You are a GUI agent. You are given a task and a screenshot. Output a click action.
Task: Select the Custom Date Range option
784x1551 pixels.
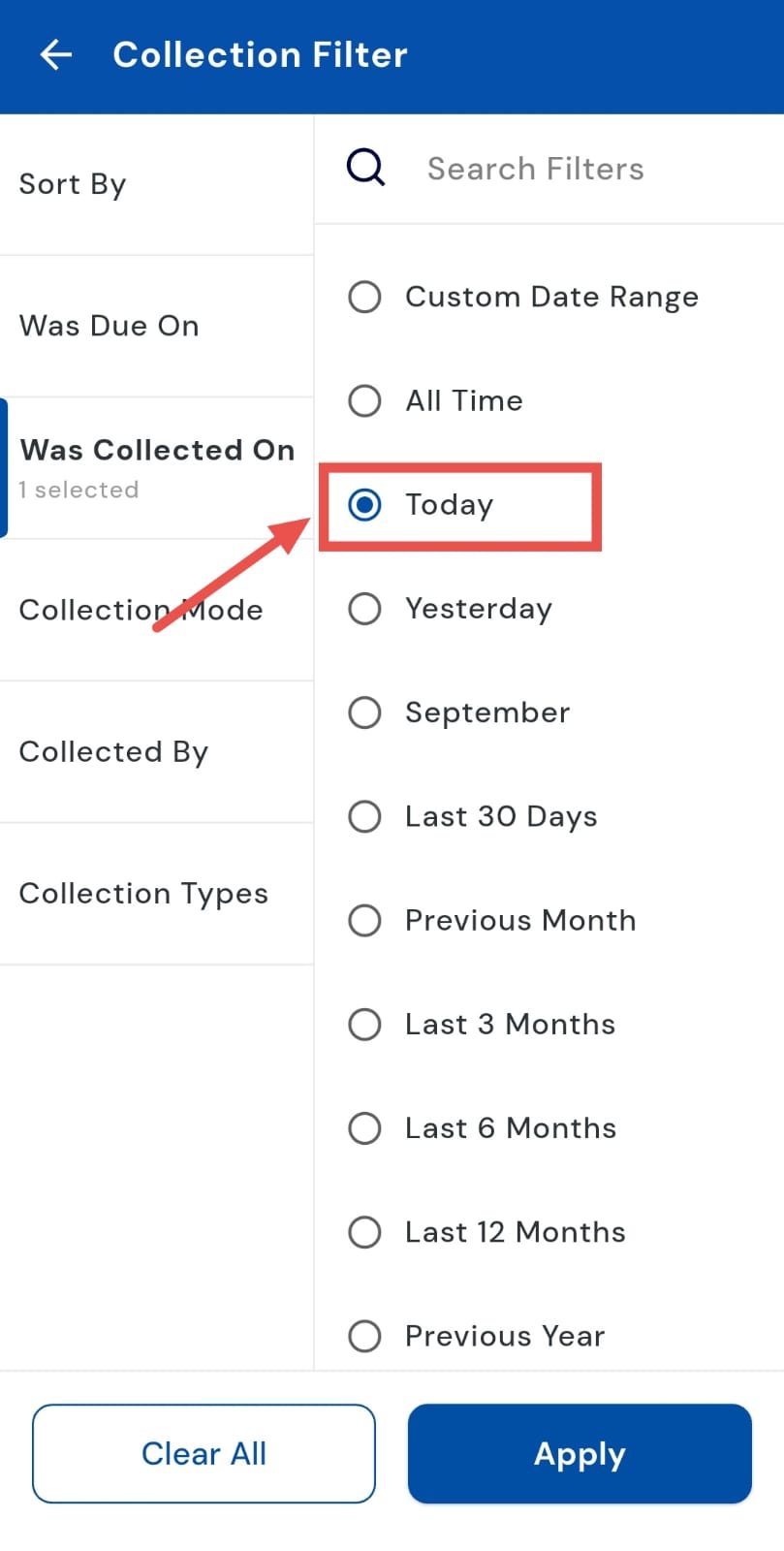click(364, 297)
